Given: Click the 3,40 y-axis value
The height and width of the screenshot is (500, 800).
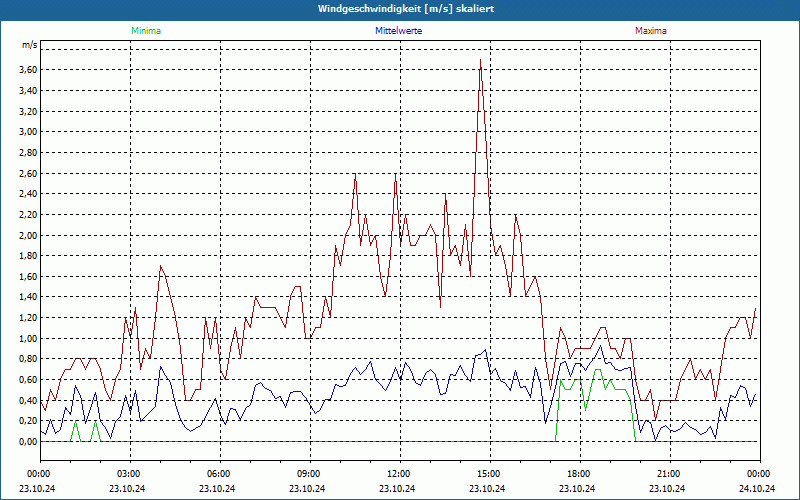Looking at the screenshot, I should [x=28, y=91].
